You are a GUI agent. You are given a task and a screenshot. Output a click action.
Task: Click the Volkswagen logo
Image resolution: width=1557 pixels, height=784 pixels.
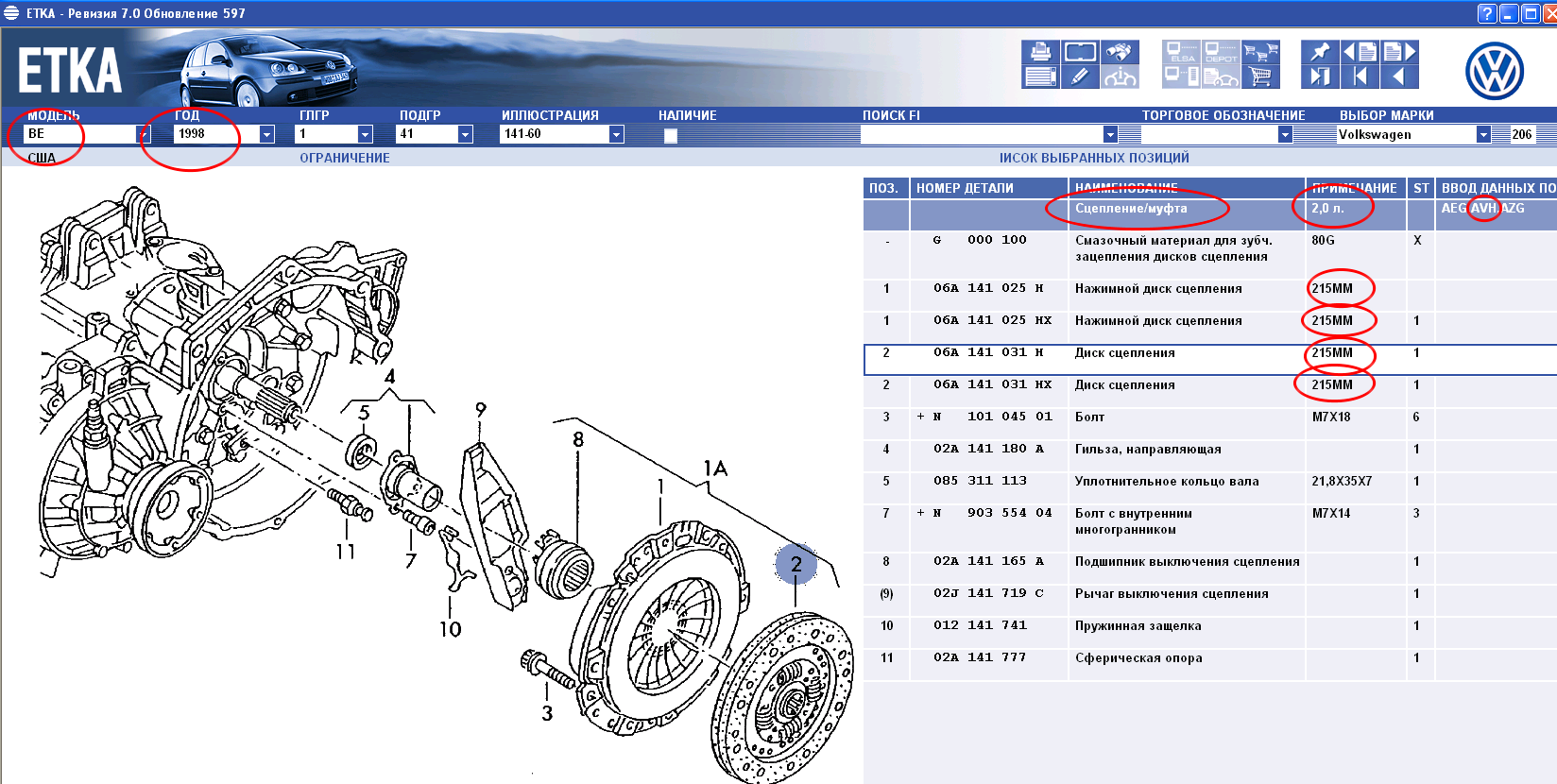1494,71
